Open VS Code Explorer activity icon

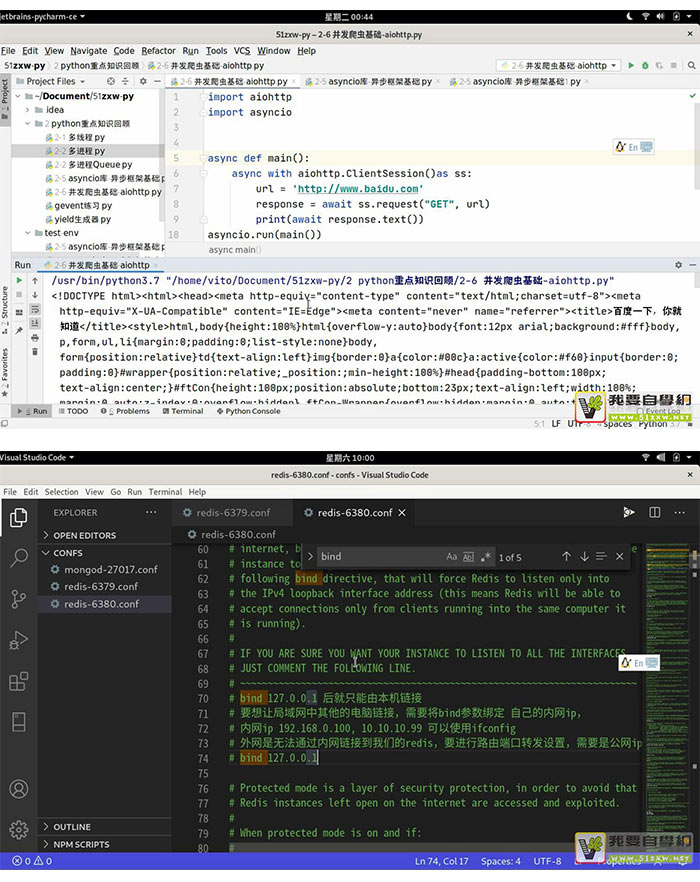point(19,517)
